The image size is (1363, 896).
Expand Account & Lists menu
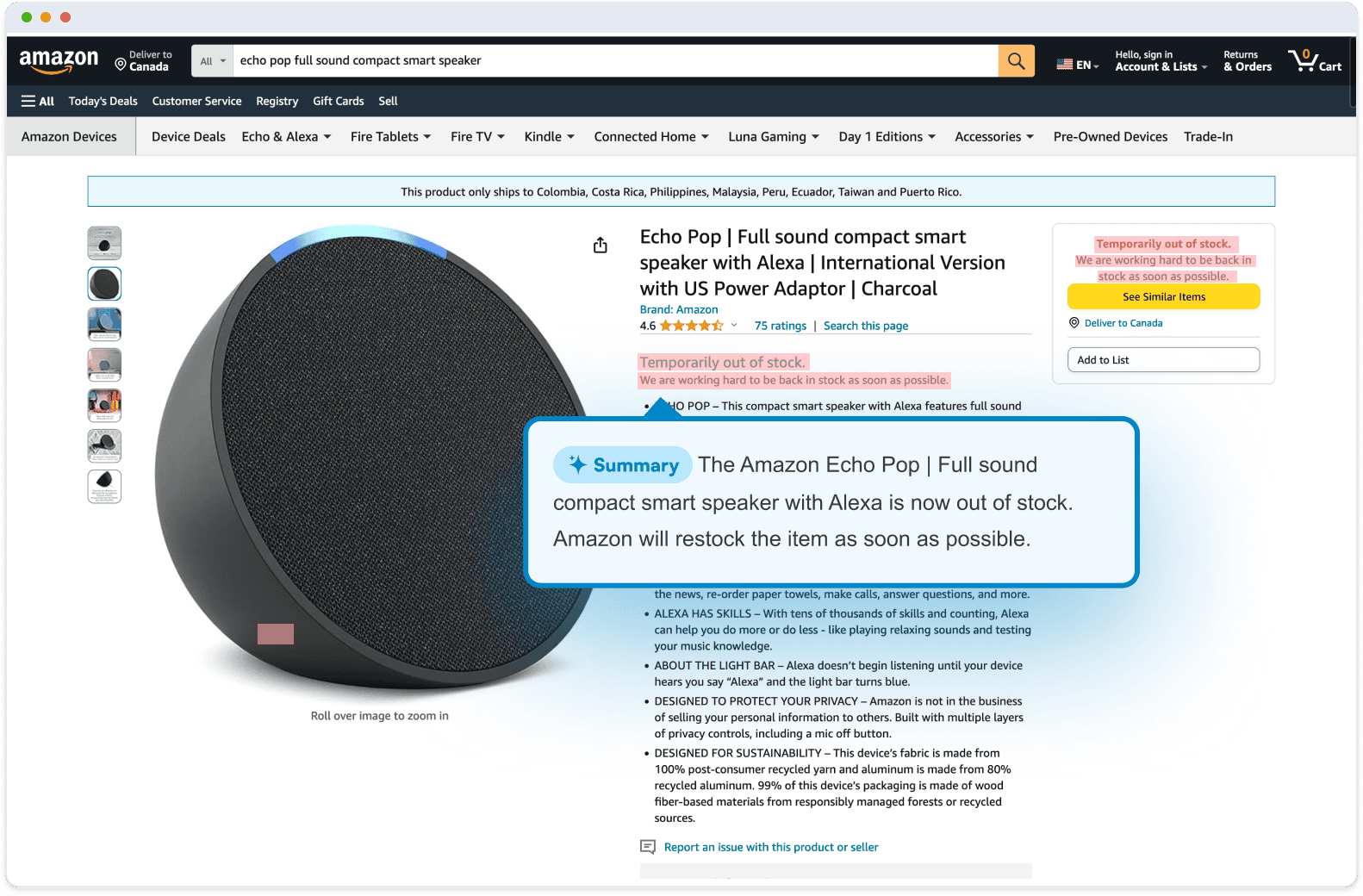[x=1161, y=60]
